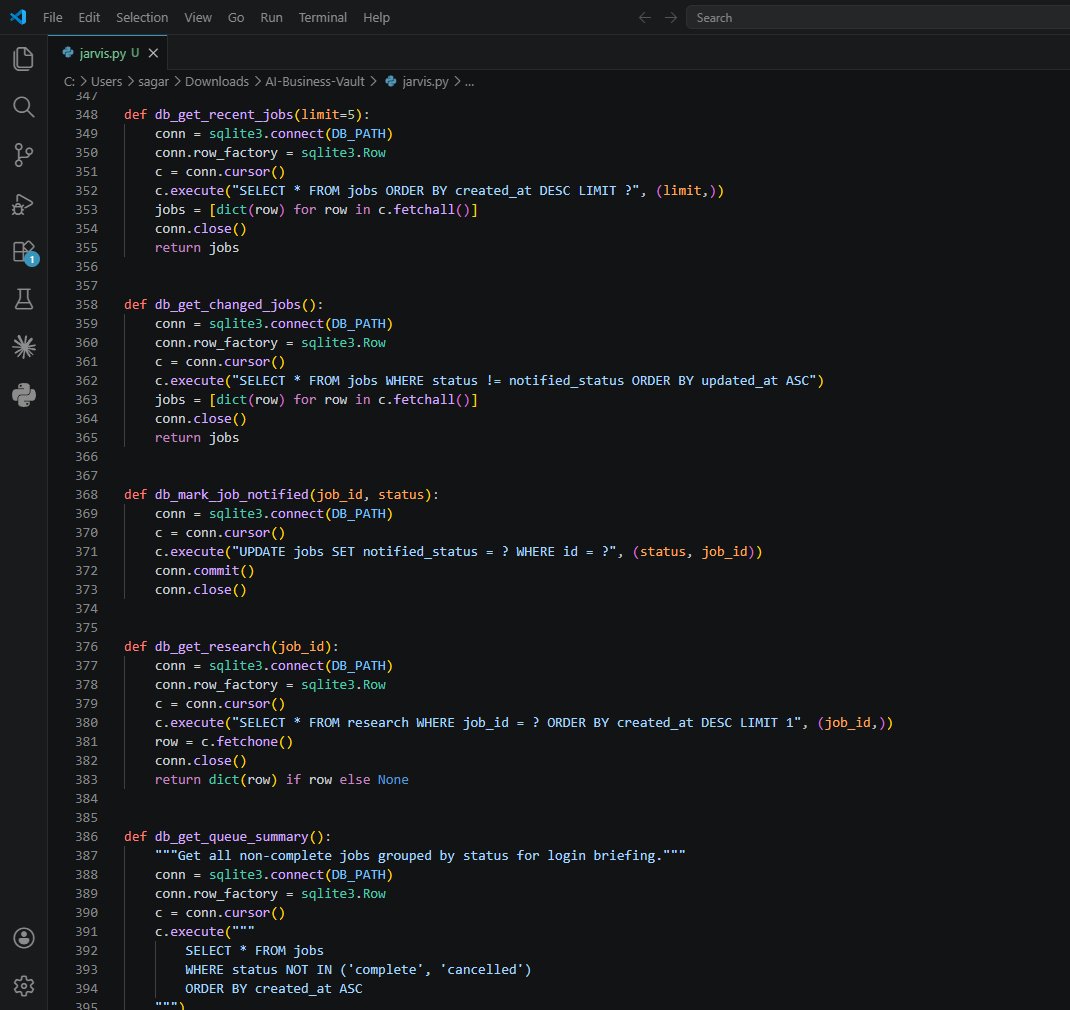Click db_get_recent_jobs function name
Screen dimensions: 1070x1010
coord(224,115)
